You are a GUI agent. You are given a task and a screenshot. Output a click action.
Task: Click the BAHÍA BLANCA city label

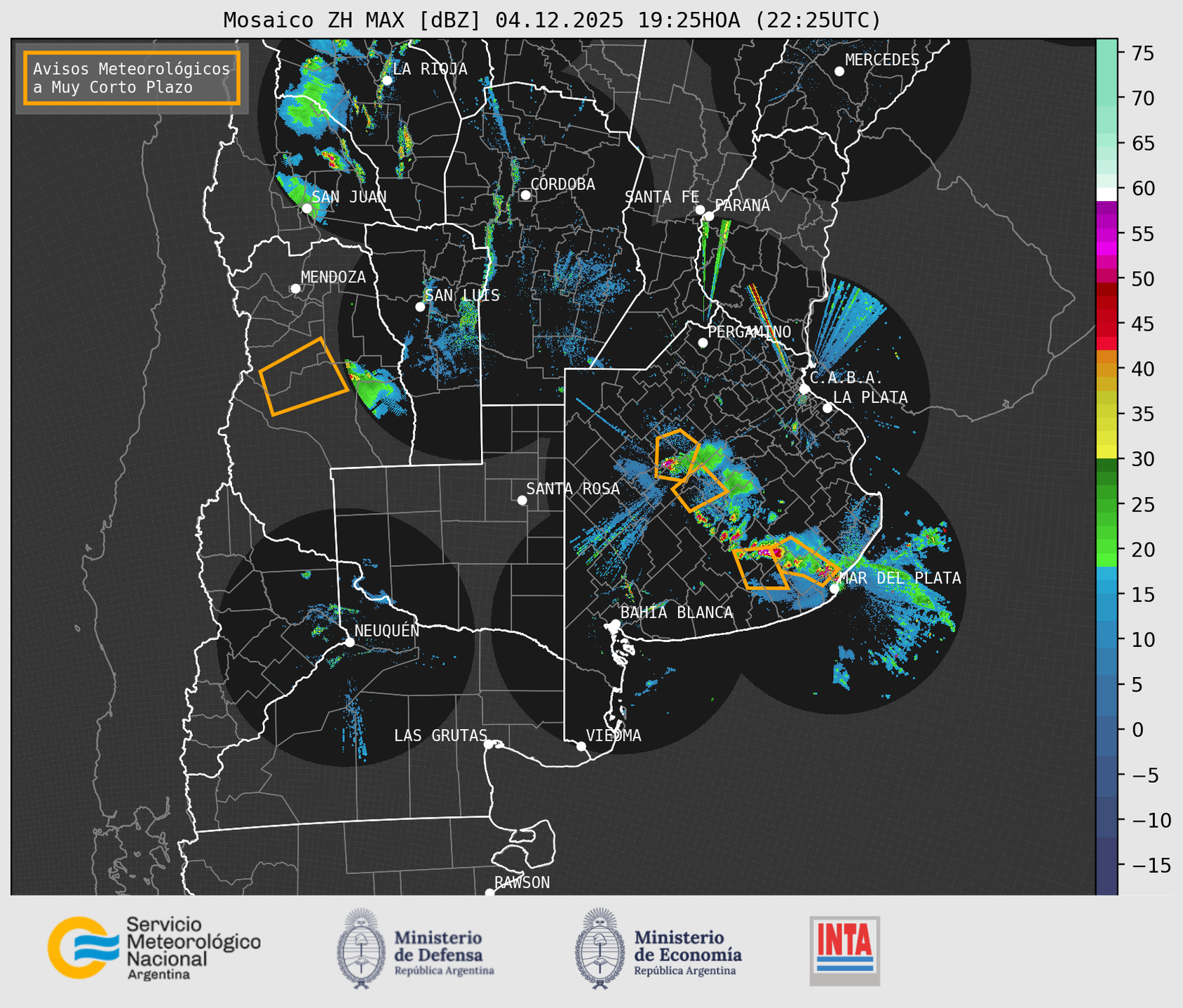tap(677, 612)
